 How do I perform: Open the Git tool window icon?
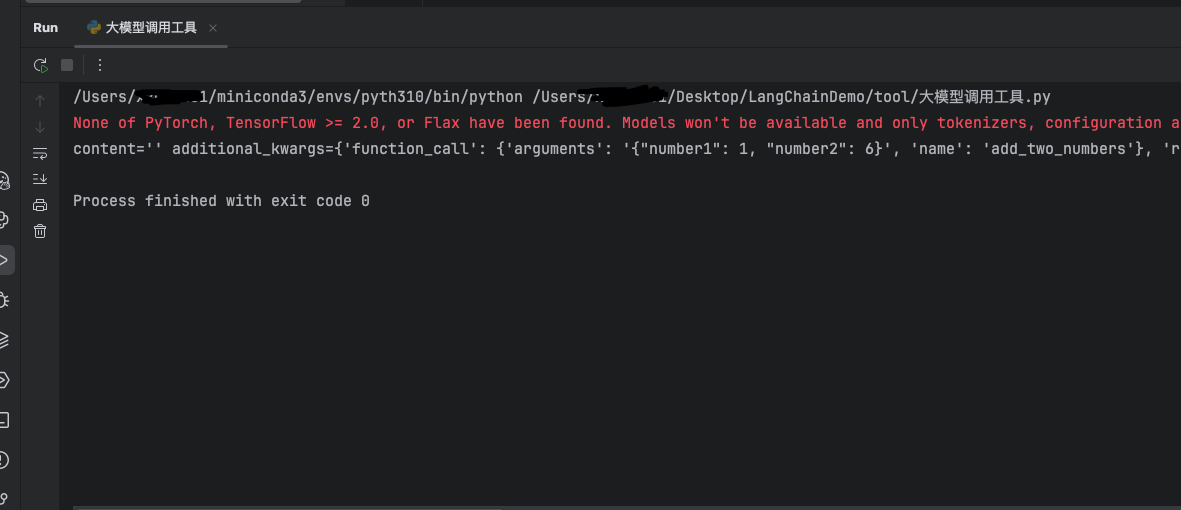pos(4,498)
